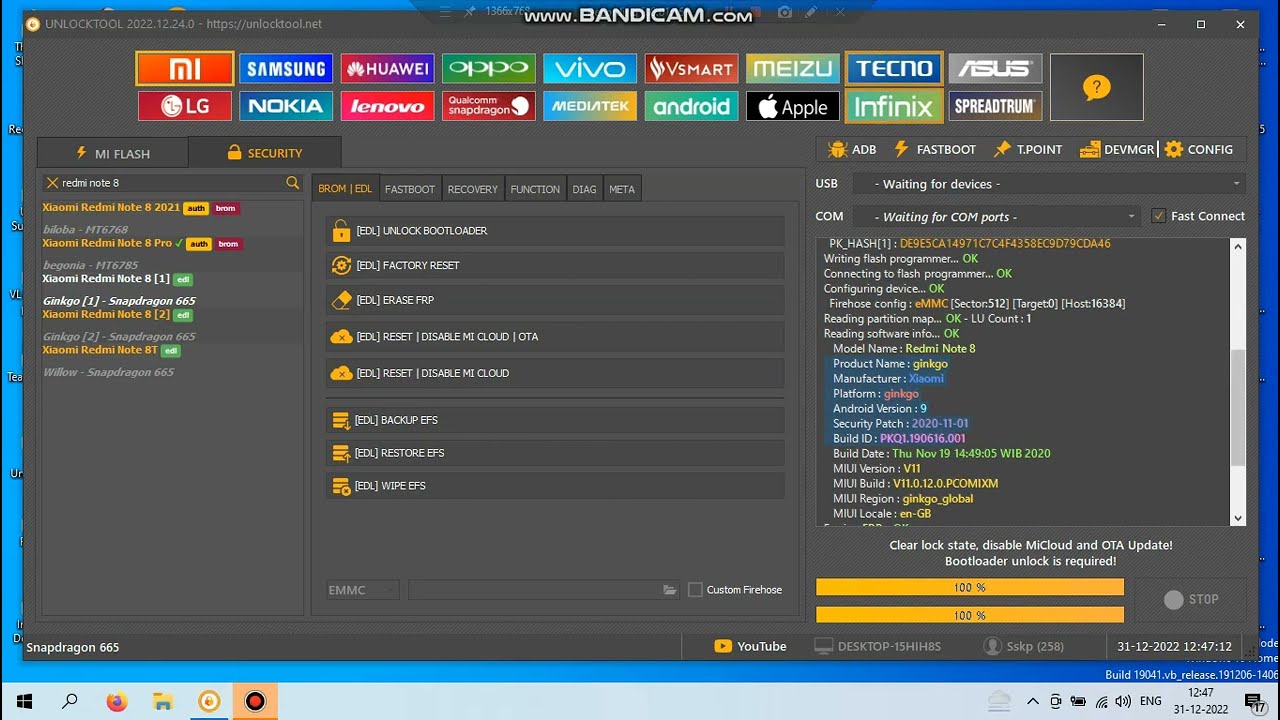The width and height of the screenshot is (1280, 720).
Task: Clear the model search with X icon
Action: [x=52, y=183]
